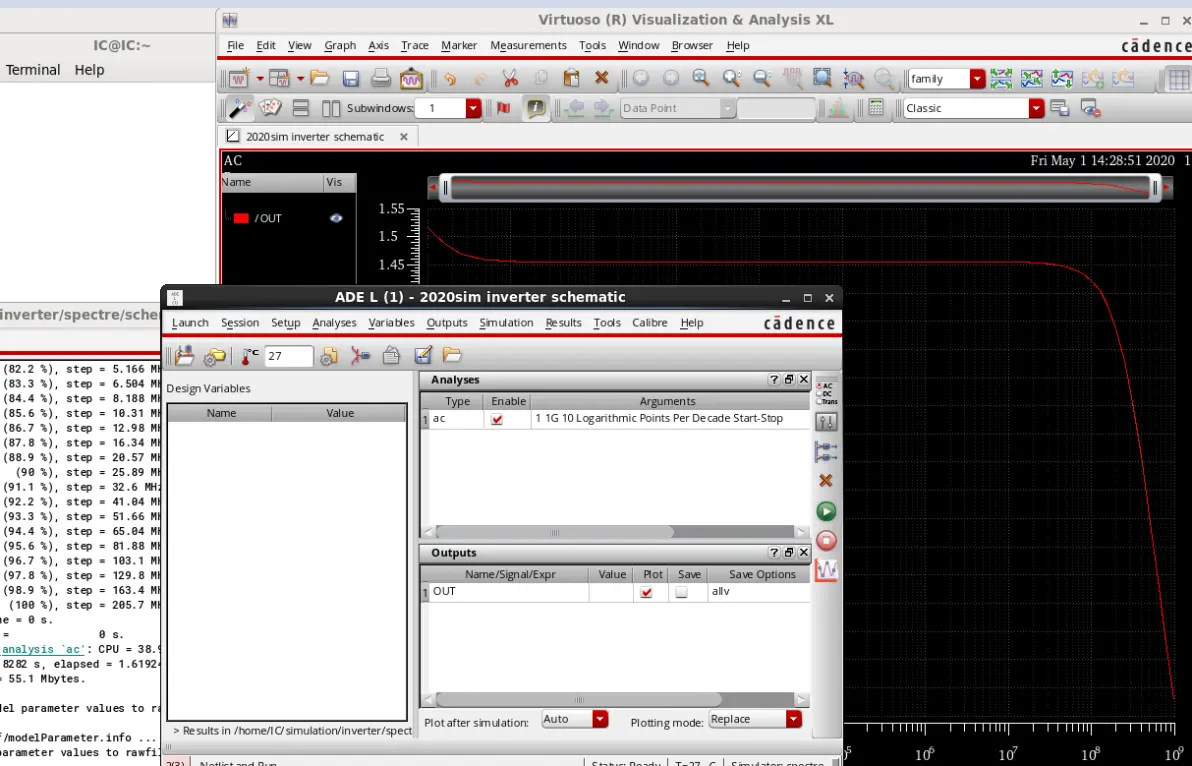Image resolution: width=1192 pixels, height=766 pixels.
Task: Click the green Netlist and Run button
Action: pyautogui.click(x=826, y=511)
